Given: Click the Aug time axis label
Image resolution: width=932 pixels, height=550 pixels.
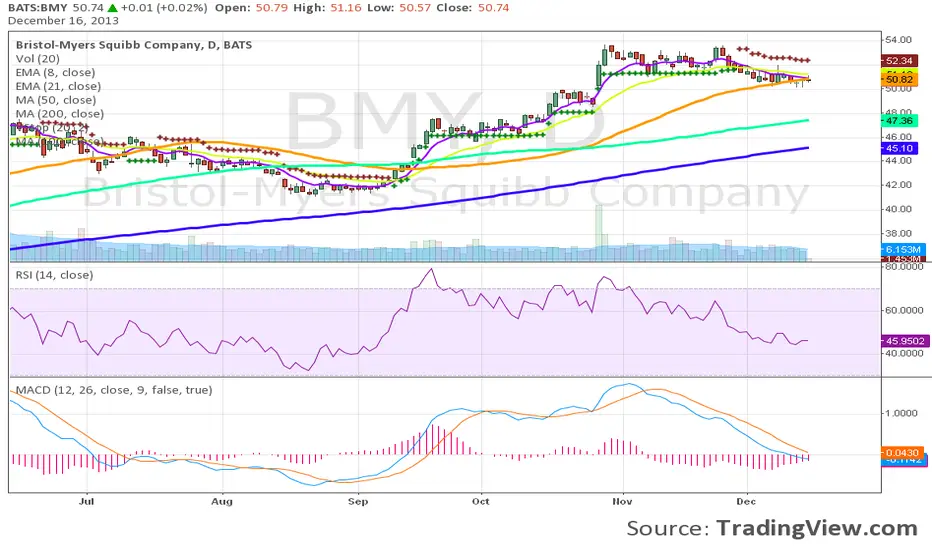Looking at the screenshot, I should [x=222, y=501].
